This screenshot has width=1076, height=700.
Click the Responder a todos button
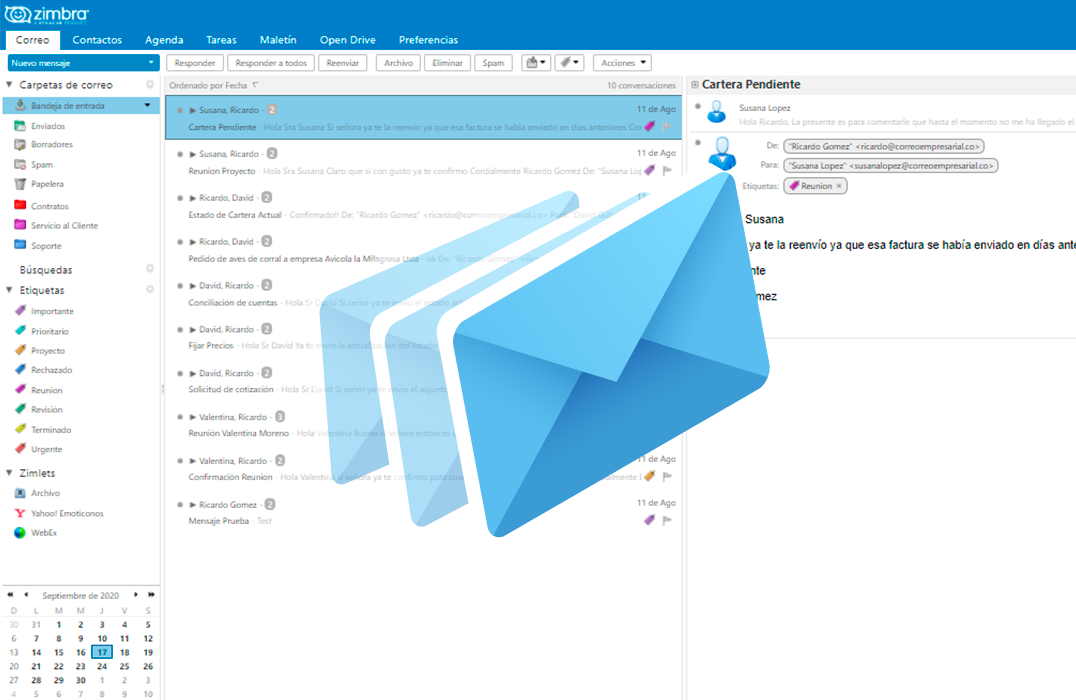click(269, 63)
